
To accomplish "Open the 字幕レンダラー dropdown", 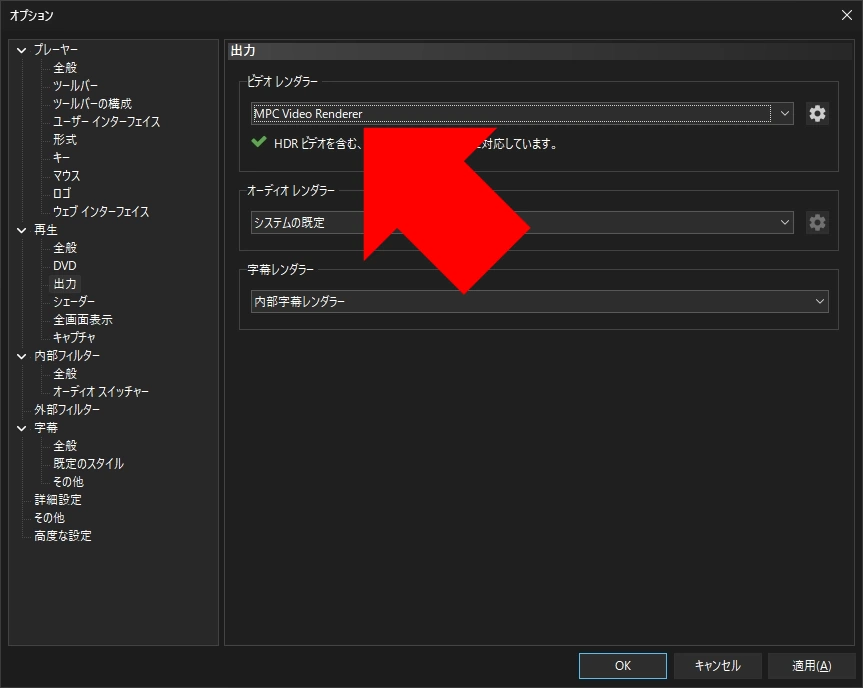I will (539, 301).
